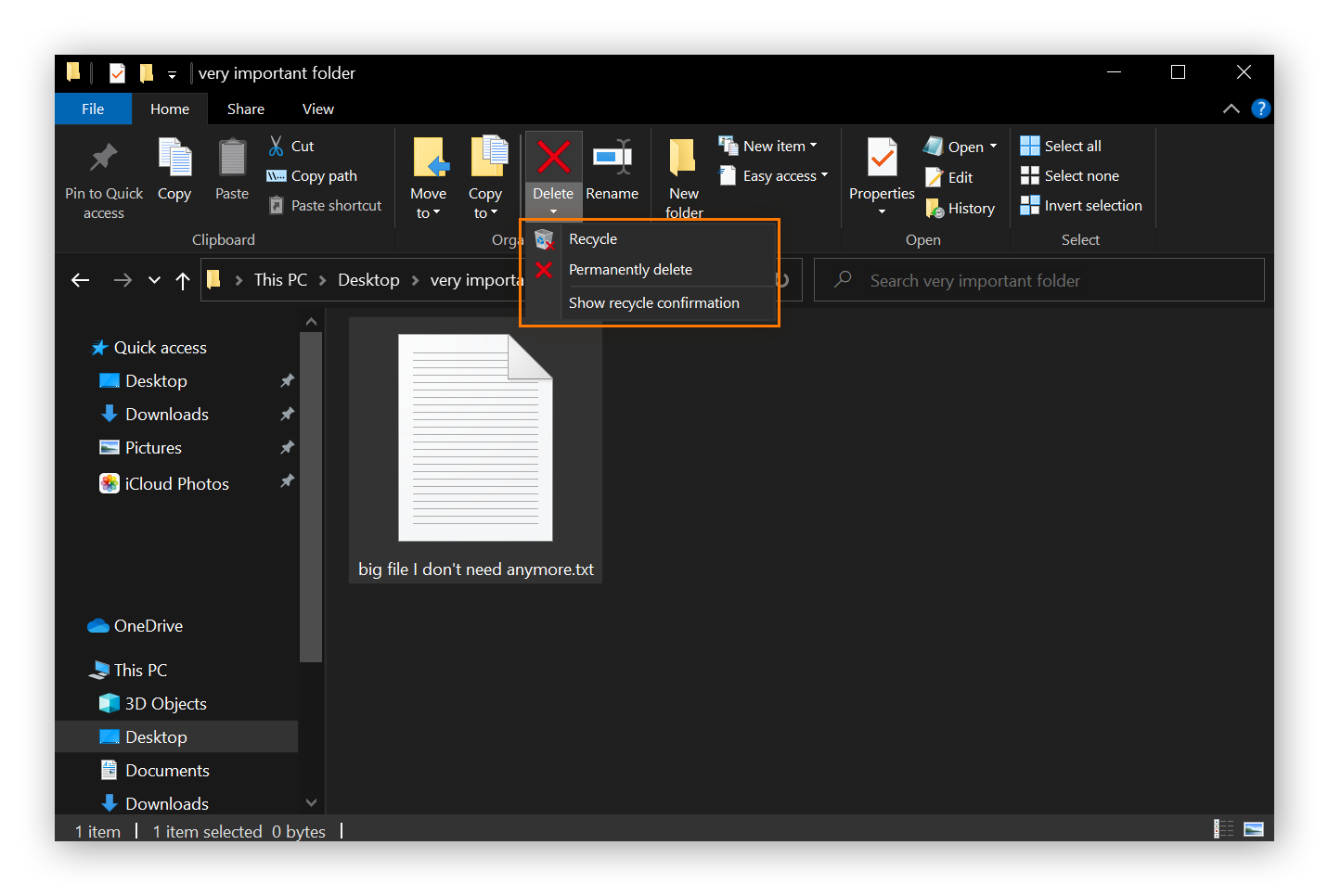Open the Easy access dropdown
The width and height of the screenshot is (1328, 896).
[825, 175]
